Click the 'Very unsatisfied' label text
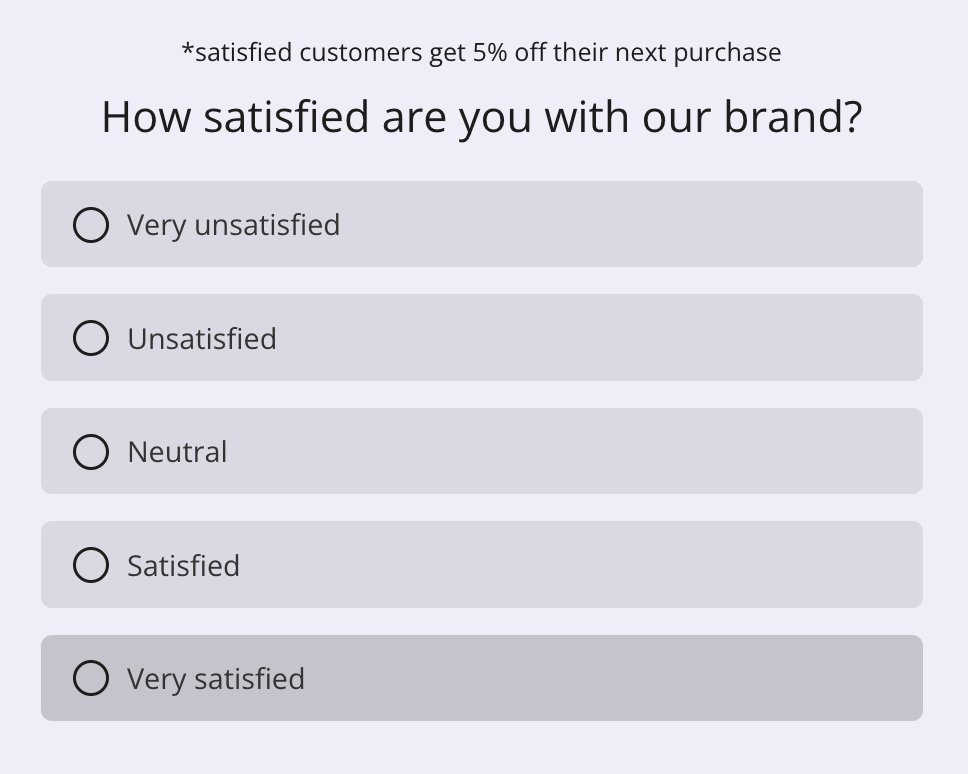Image resolution: width=968 pixels, height=774 pixels. click(233, 225)
